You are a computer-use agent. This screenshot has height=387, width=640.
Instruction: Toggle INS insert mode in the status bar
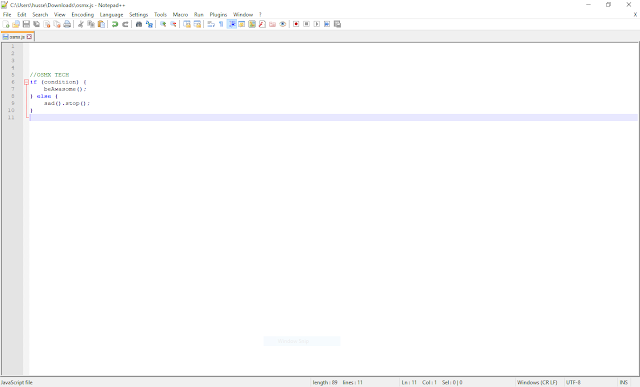tap(624, 383)
